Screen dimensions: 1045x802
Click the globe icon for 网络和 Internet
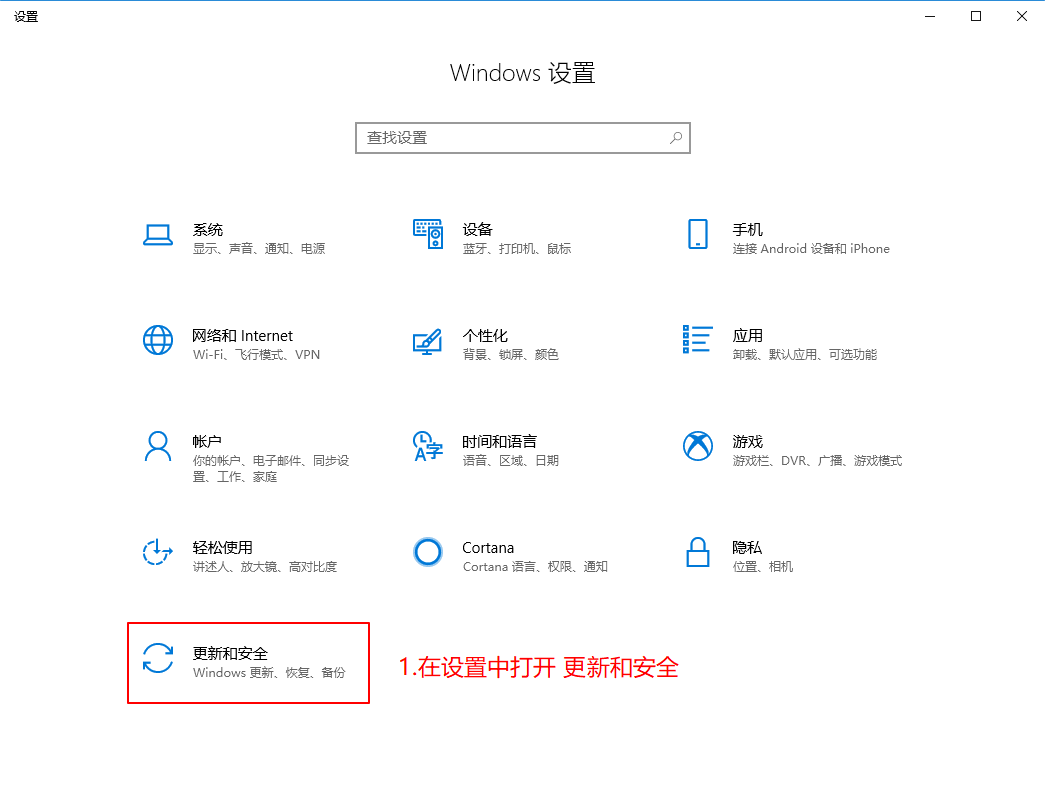coord(158,340)
